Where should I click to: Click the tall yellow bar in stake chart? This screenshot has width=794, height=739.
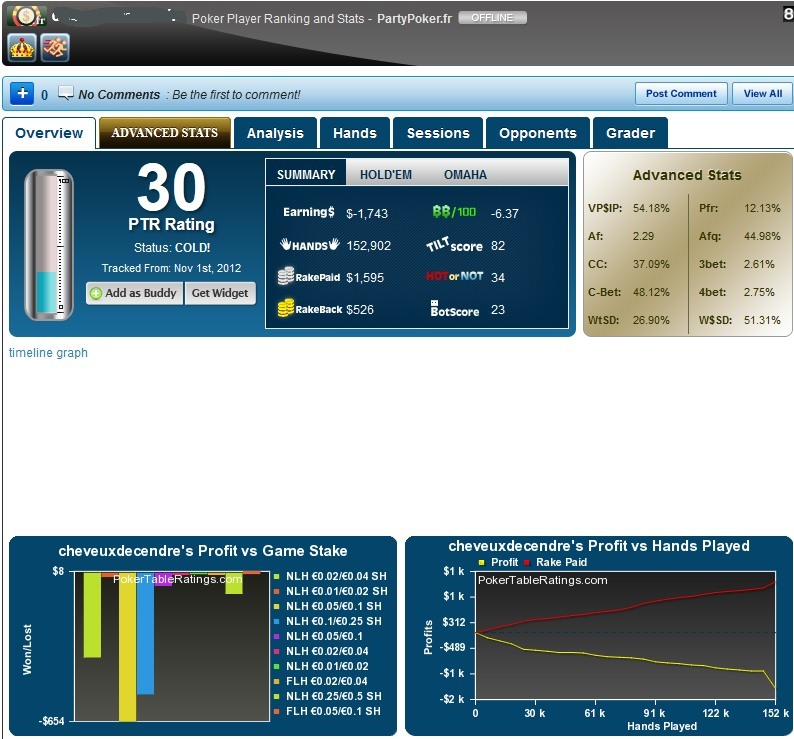127,647
